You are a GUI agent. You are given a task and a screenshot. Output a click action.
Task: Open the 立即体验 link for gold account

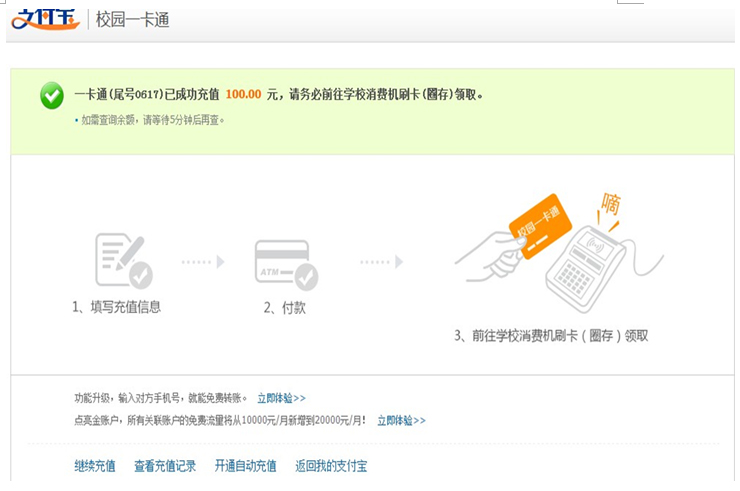pyautogui.click(x=401, y=420)
